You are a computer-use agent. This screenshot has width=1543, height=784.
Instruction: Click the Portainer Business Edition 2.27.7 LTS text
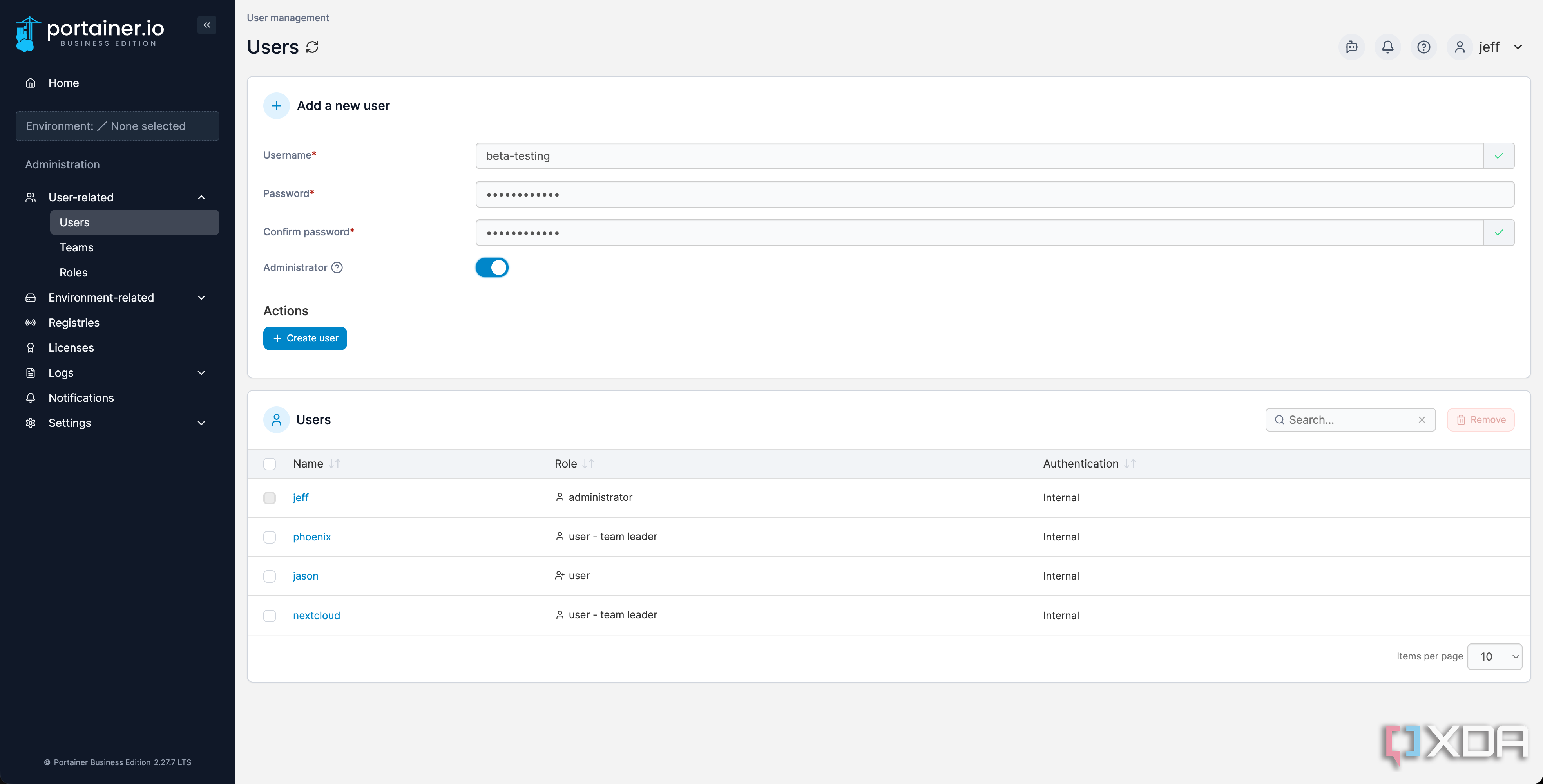tap(118, 762)
